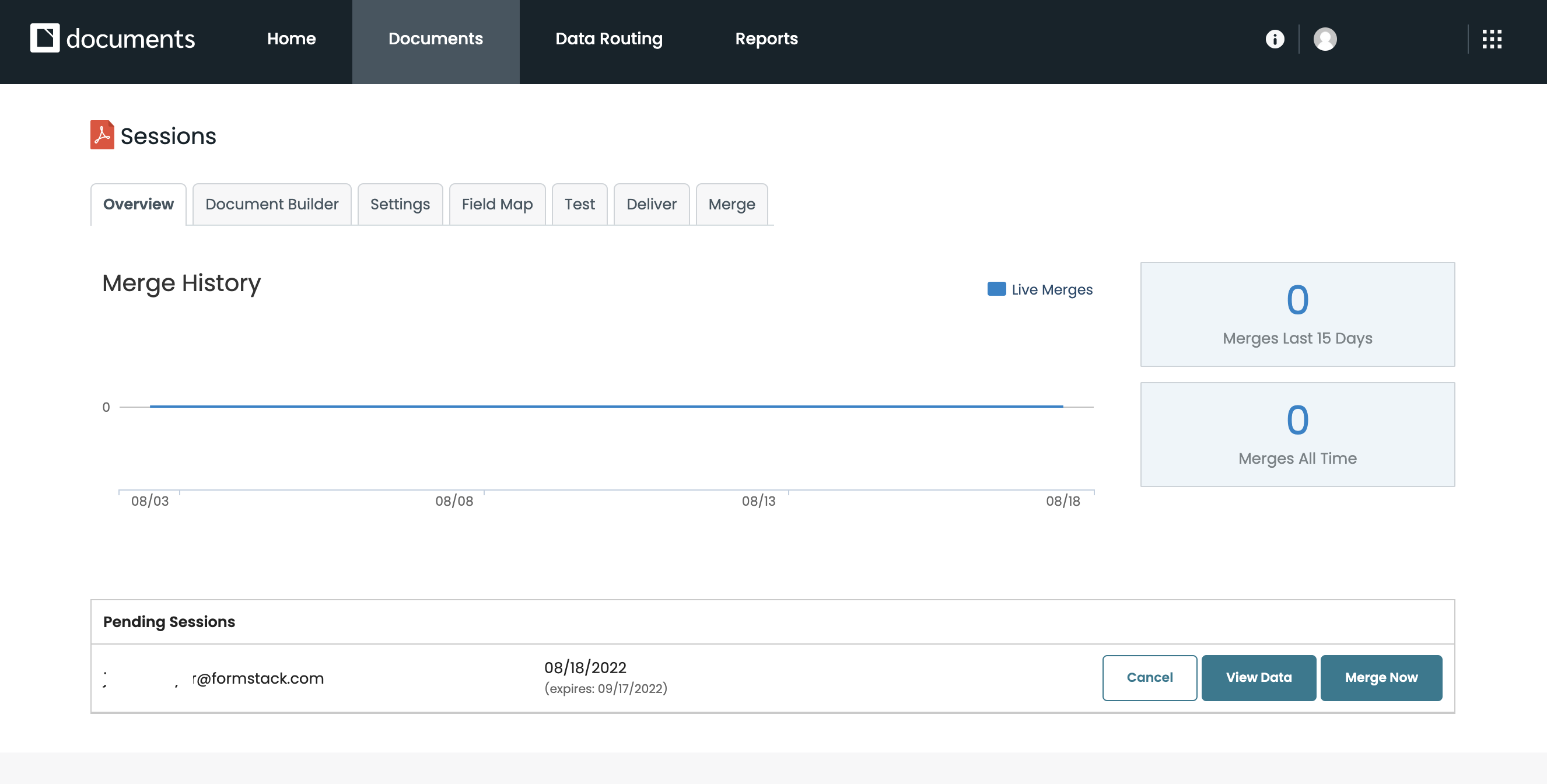The height and width of the screenshot is (784, 1547).
Task: Open the Merge tab
Action: [731, 204]
